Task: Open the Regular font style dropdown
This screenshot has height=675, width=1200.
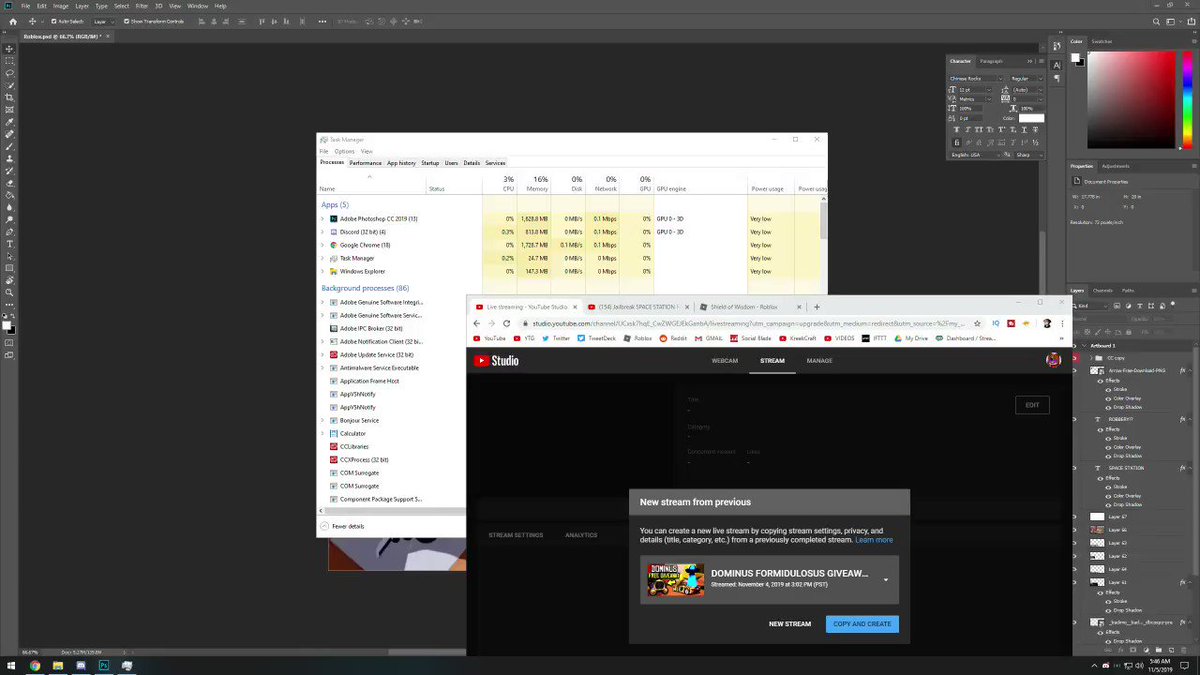Action: coord(1025,78)
